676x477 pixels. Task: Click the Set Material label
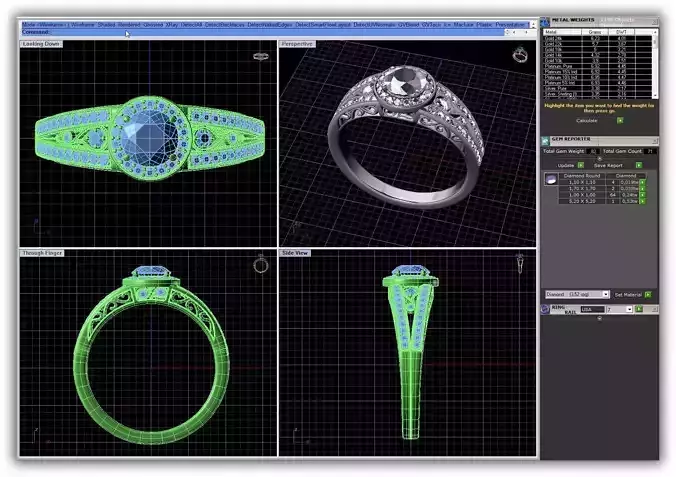(628, 295)
